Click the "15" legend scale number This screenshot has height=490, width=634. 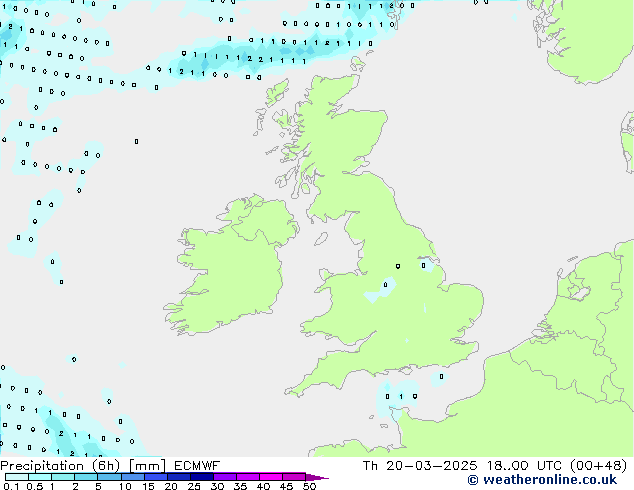click(x=148, y=486)
